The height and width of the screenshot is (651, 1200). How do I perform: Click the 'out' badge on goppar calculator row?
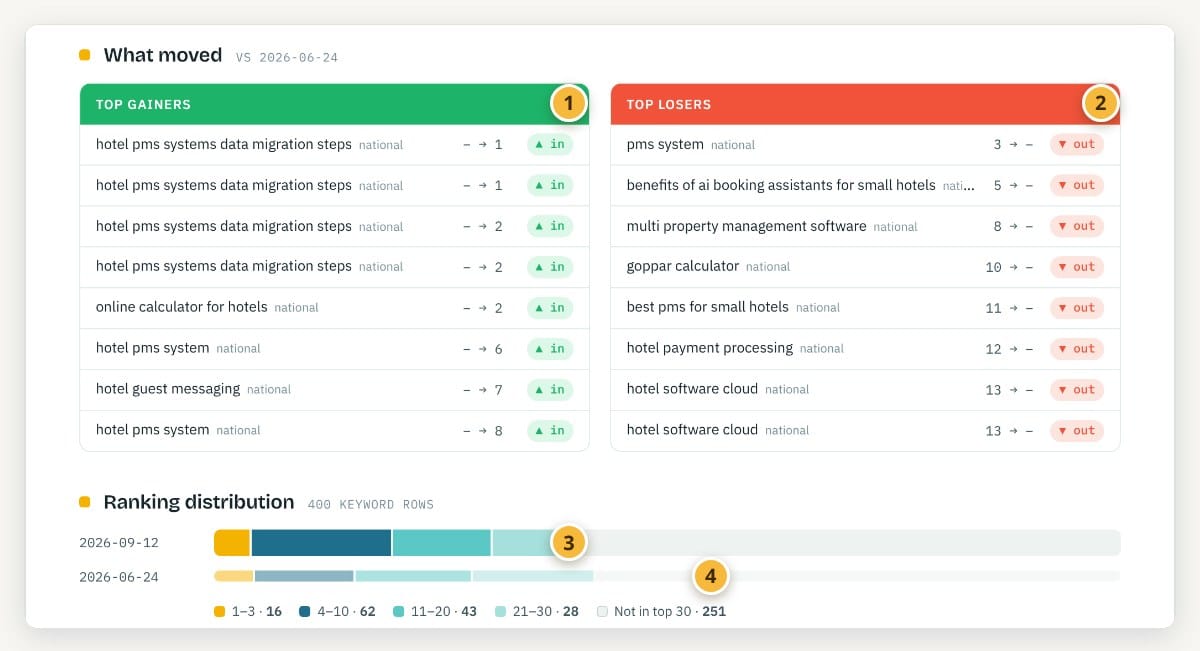(1077, 267)
